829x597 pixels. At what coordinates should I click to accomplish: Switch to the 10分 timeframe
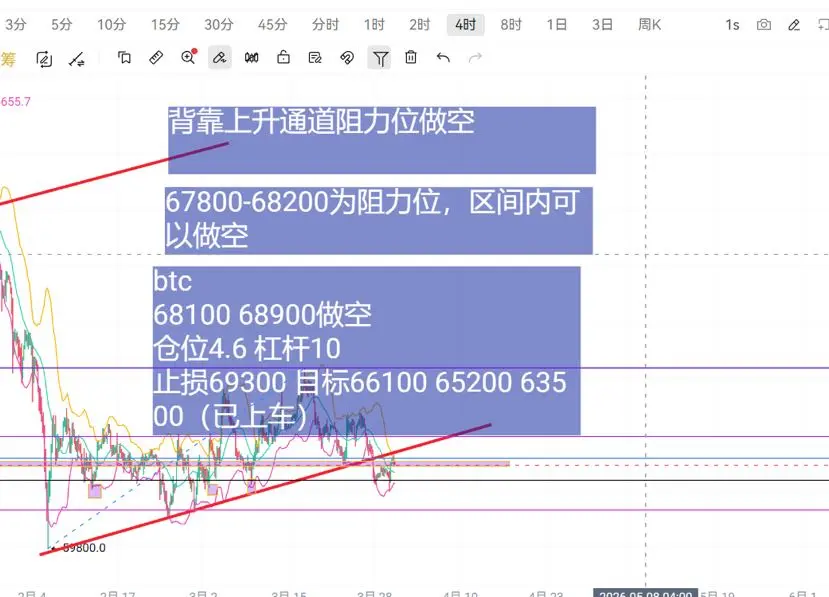pos(112,24)
